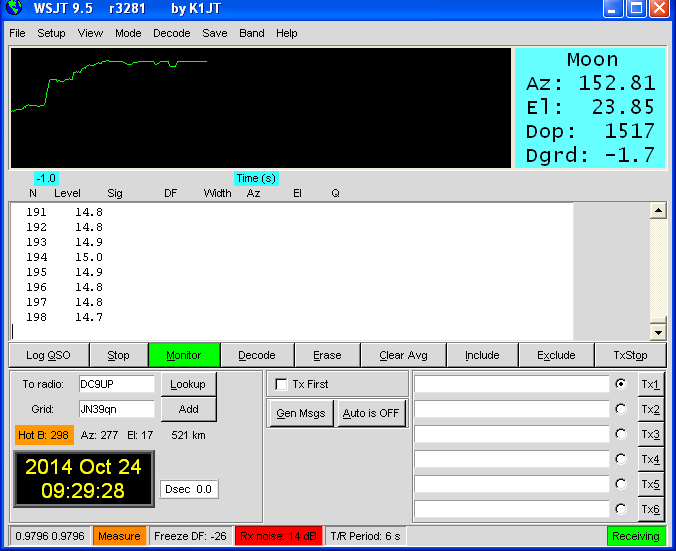The image size is (676, 551).
Task: Click the 0.9796 0.9796 status entry
Action: click(x=50, y=536)
